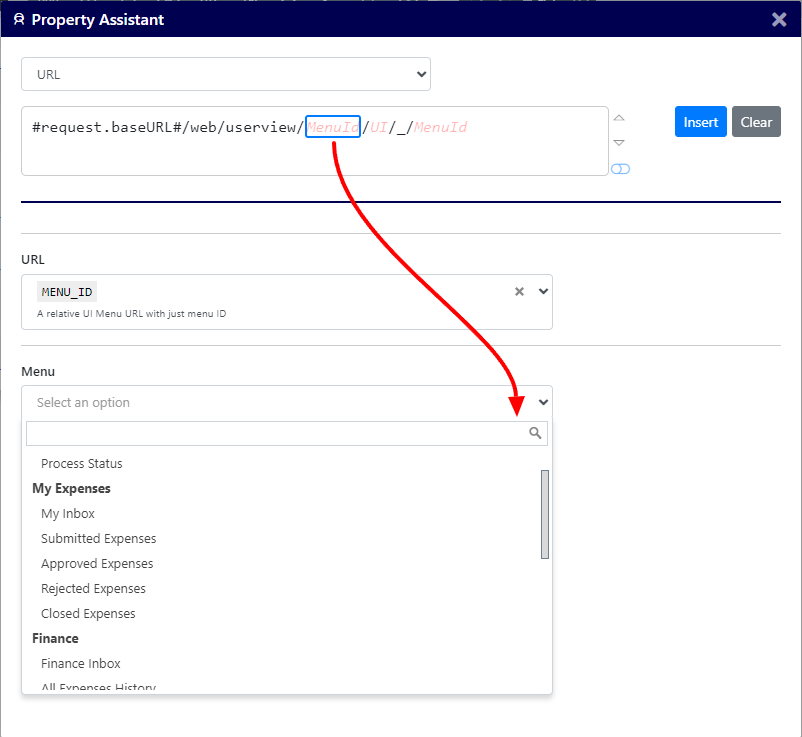Select 'Process Status' from the menu list
The image size is (802, 737).
coord(81,464)
